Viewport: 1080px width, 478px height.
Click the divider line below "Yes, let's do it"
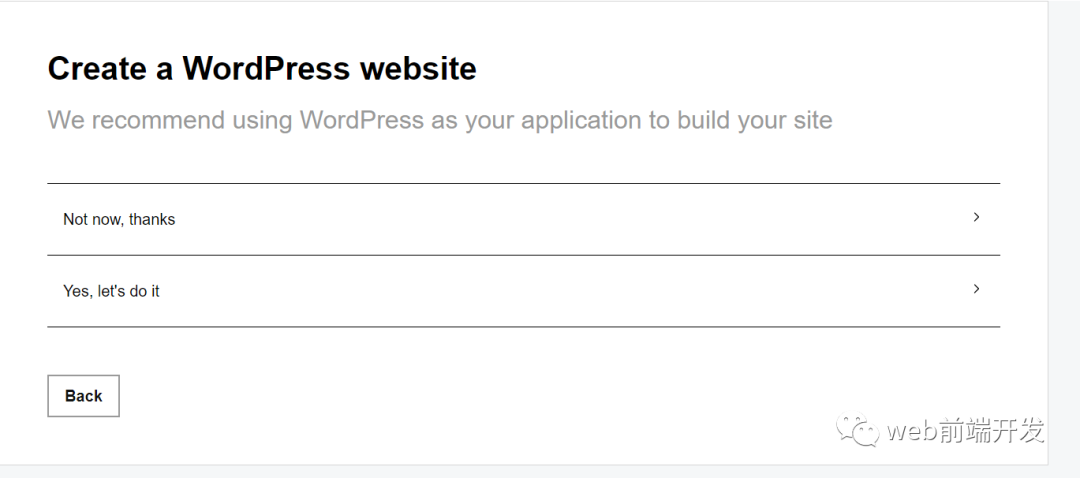point(523,327)
